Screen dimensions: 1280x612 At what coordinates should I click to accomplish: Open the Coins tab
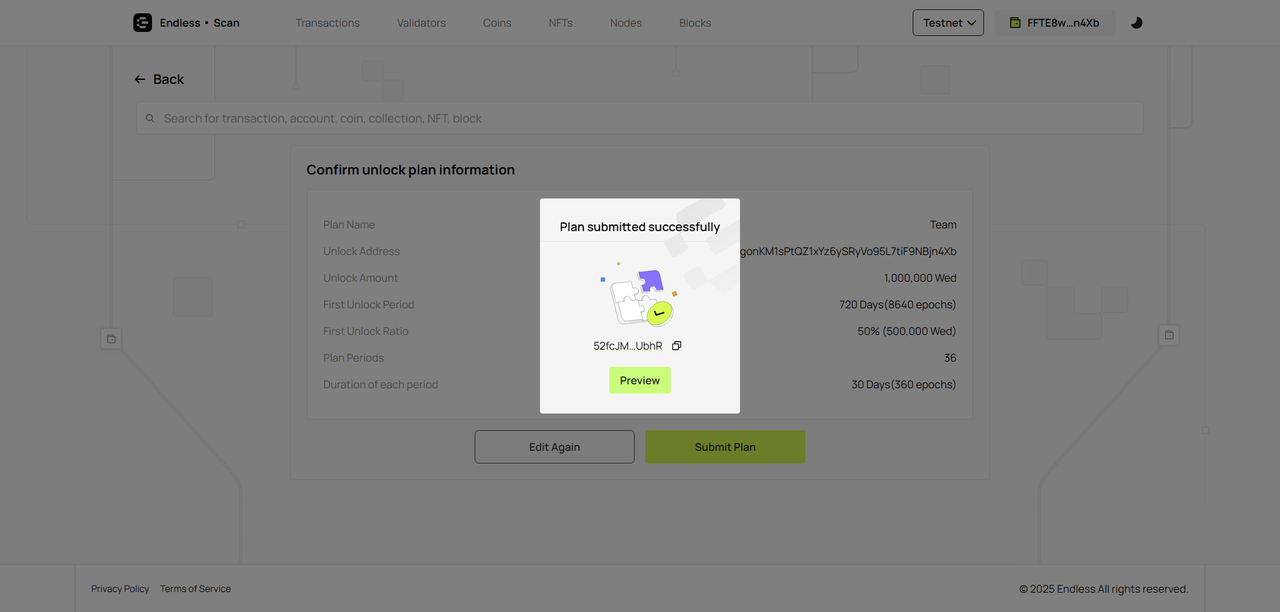pos(497,22)
